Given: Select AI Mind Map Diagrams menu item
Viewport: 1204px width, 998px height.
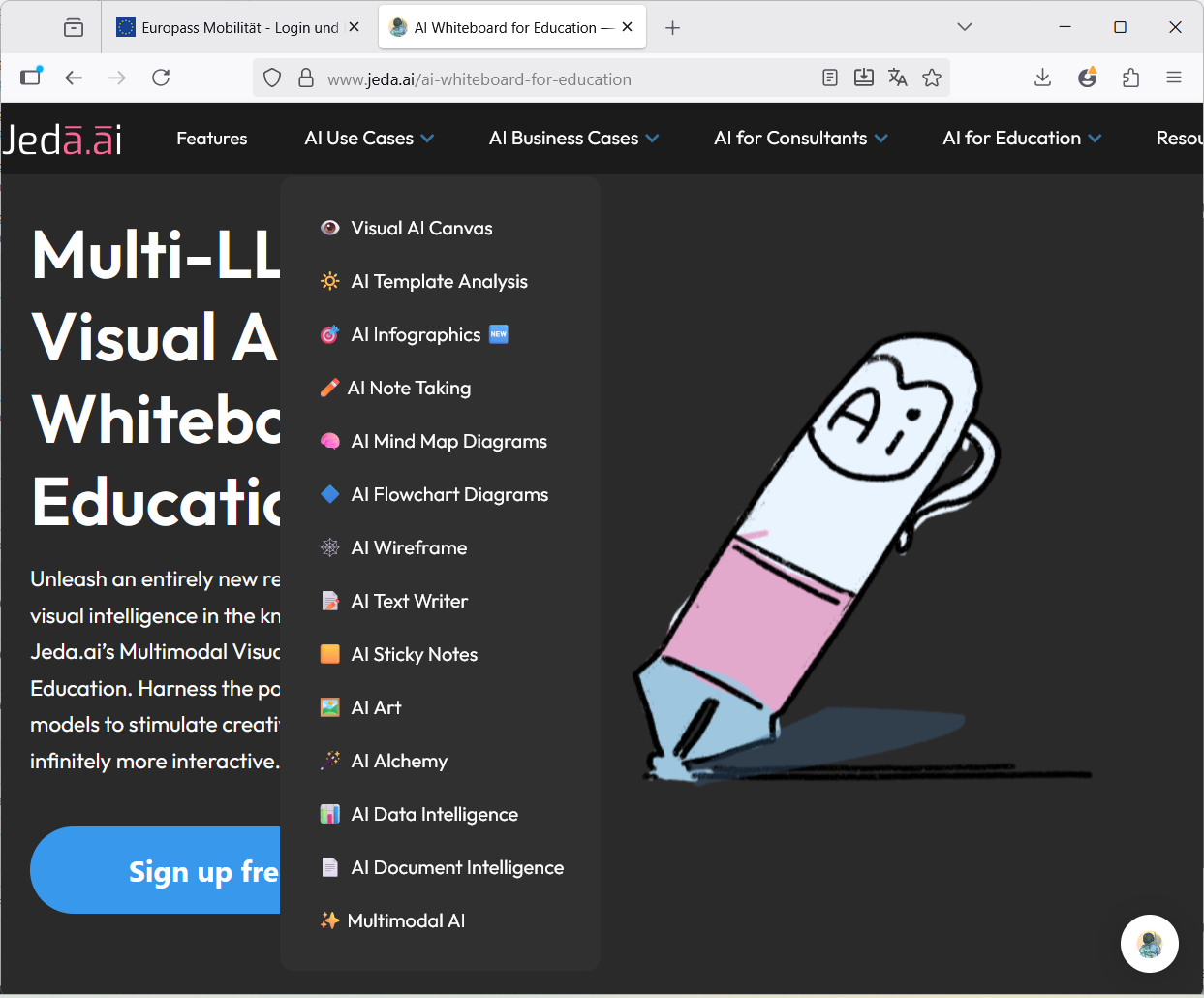Looking at the screenshot, I should 448,442.
